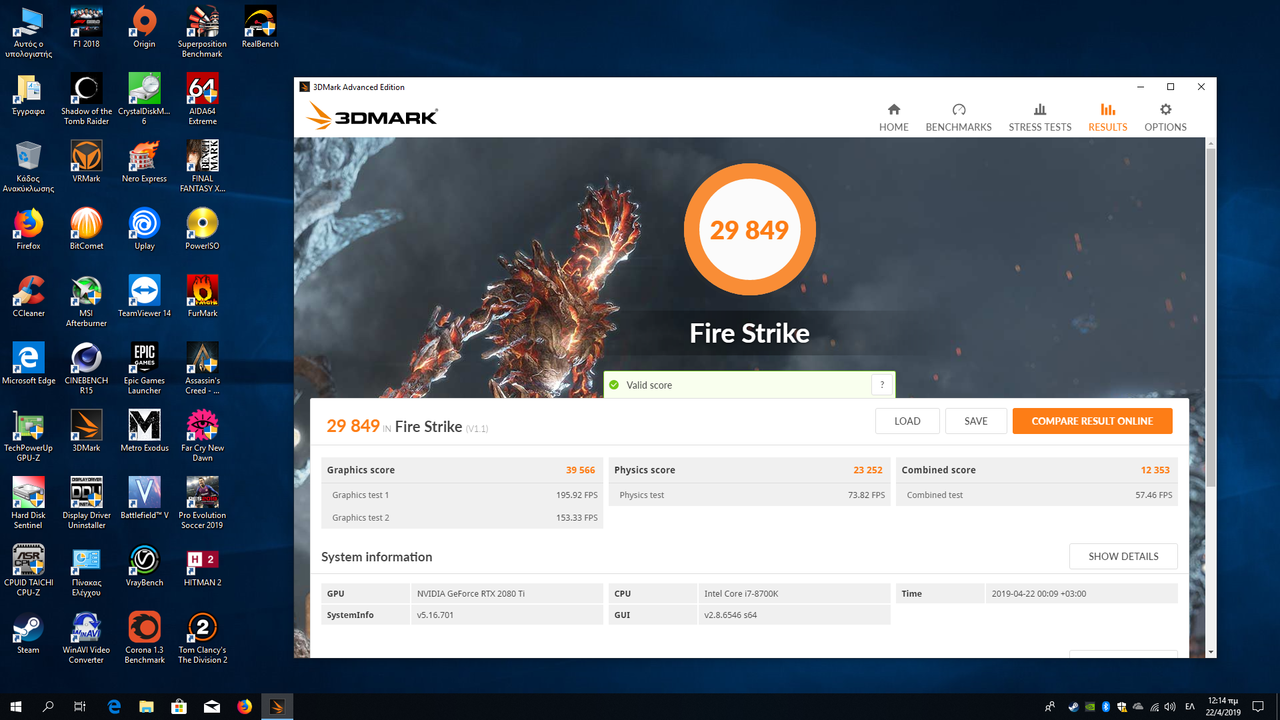Screen dimensions: 1280x720
Task: Click the FurMark desktop icon
Action: 202,296
